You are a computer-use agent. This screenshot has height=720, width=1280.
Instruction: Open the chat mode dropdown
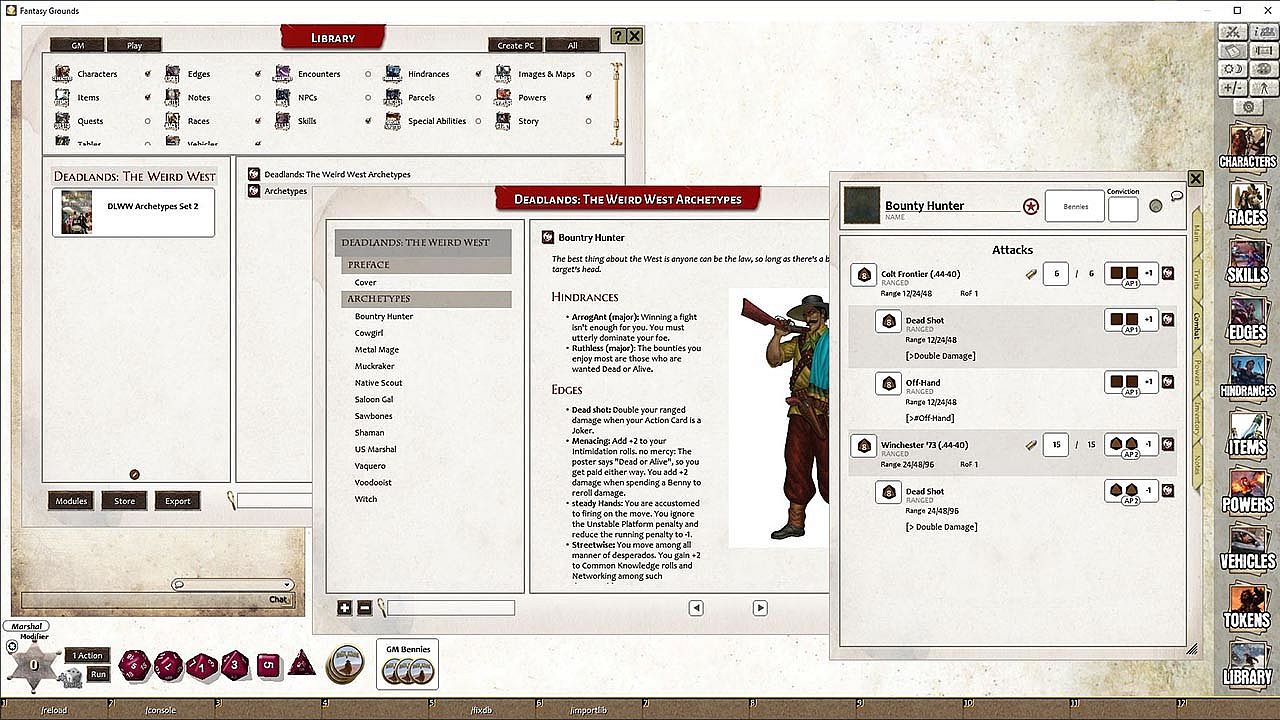point(232,584)
